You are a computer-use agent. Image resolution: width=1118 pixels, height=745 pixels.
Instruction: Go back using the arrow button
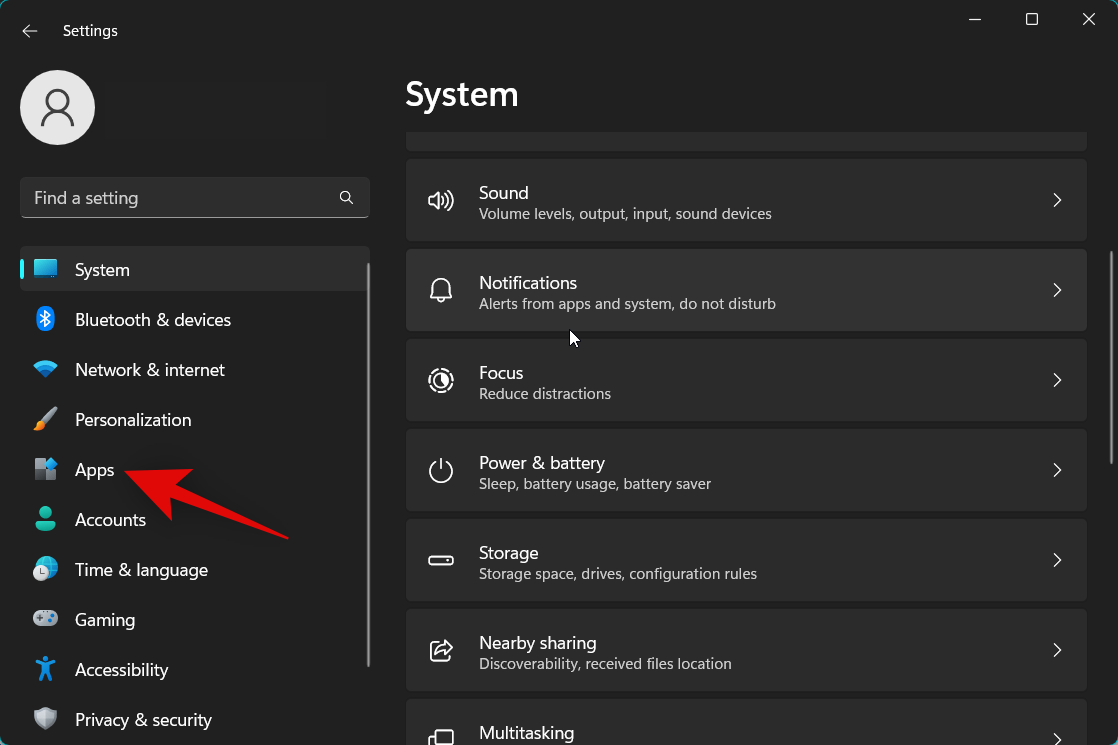pyautogui.click(x=29, y=31)
